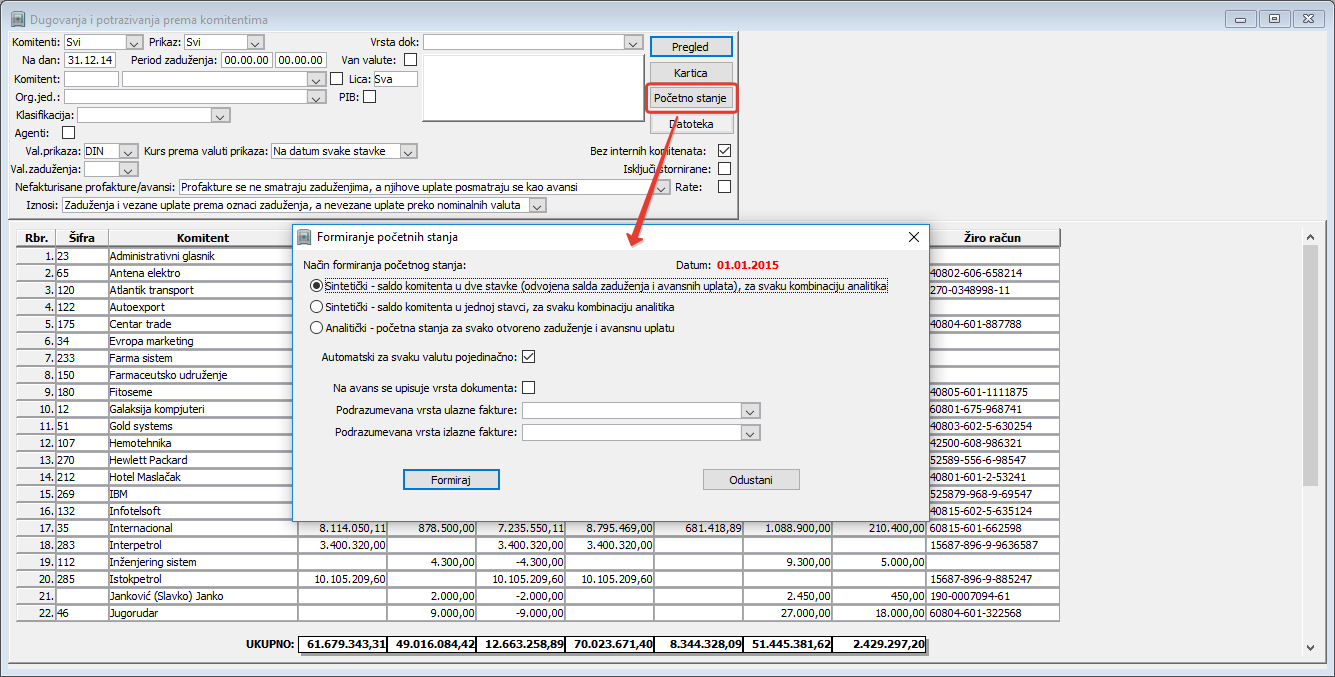
Task: Select the Jugorudar row
Action: (x=538, y=613)
